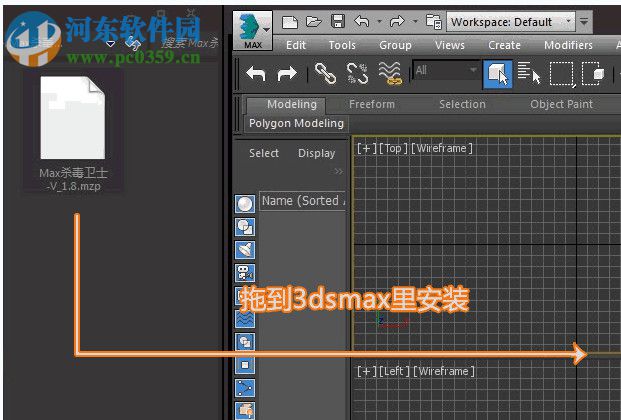Toggle Display Geometry filter in Scene Explorer

coord(245,204)
